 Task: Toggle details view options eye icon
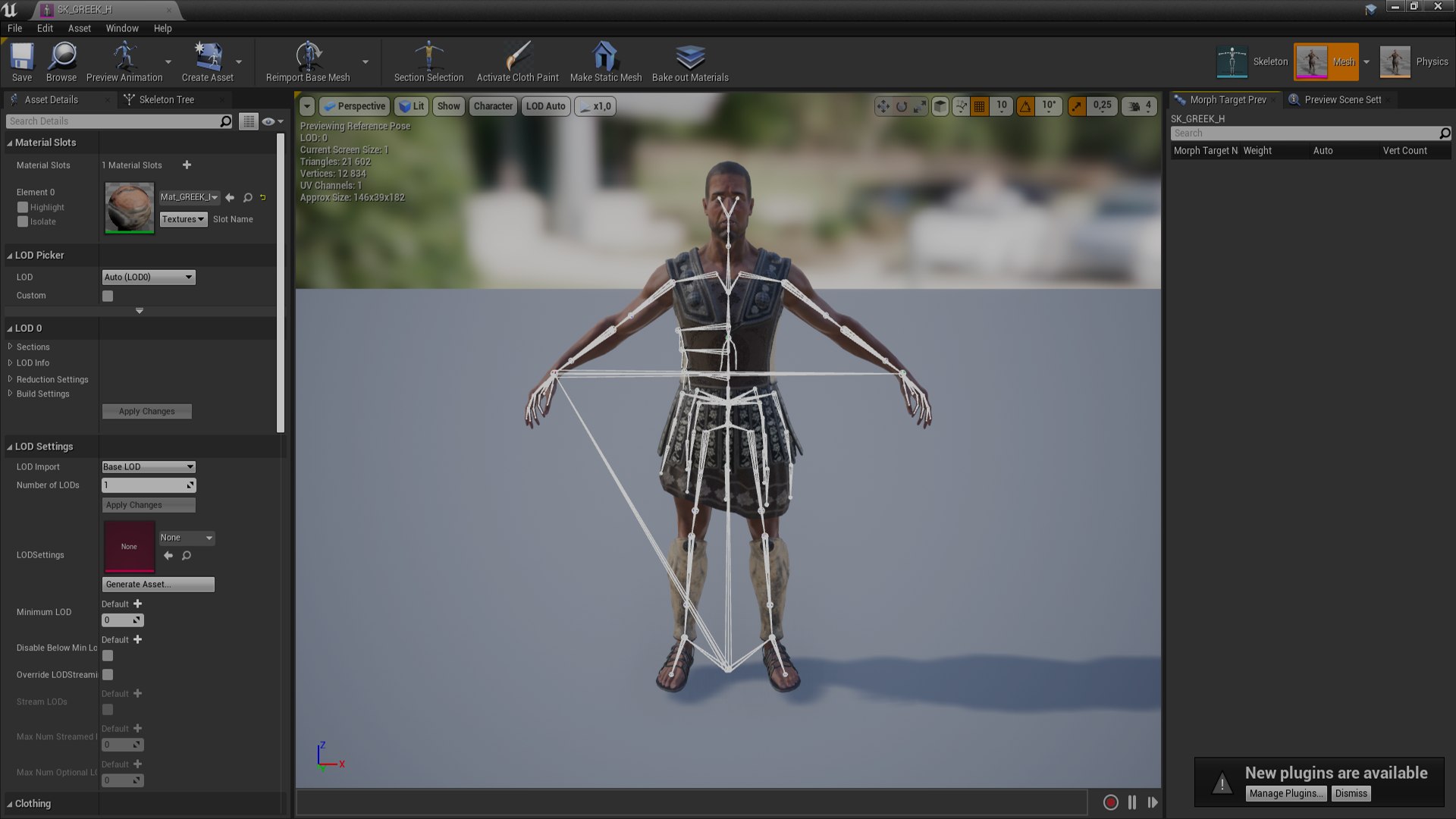[271, 121]
